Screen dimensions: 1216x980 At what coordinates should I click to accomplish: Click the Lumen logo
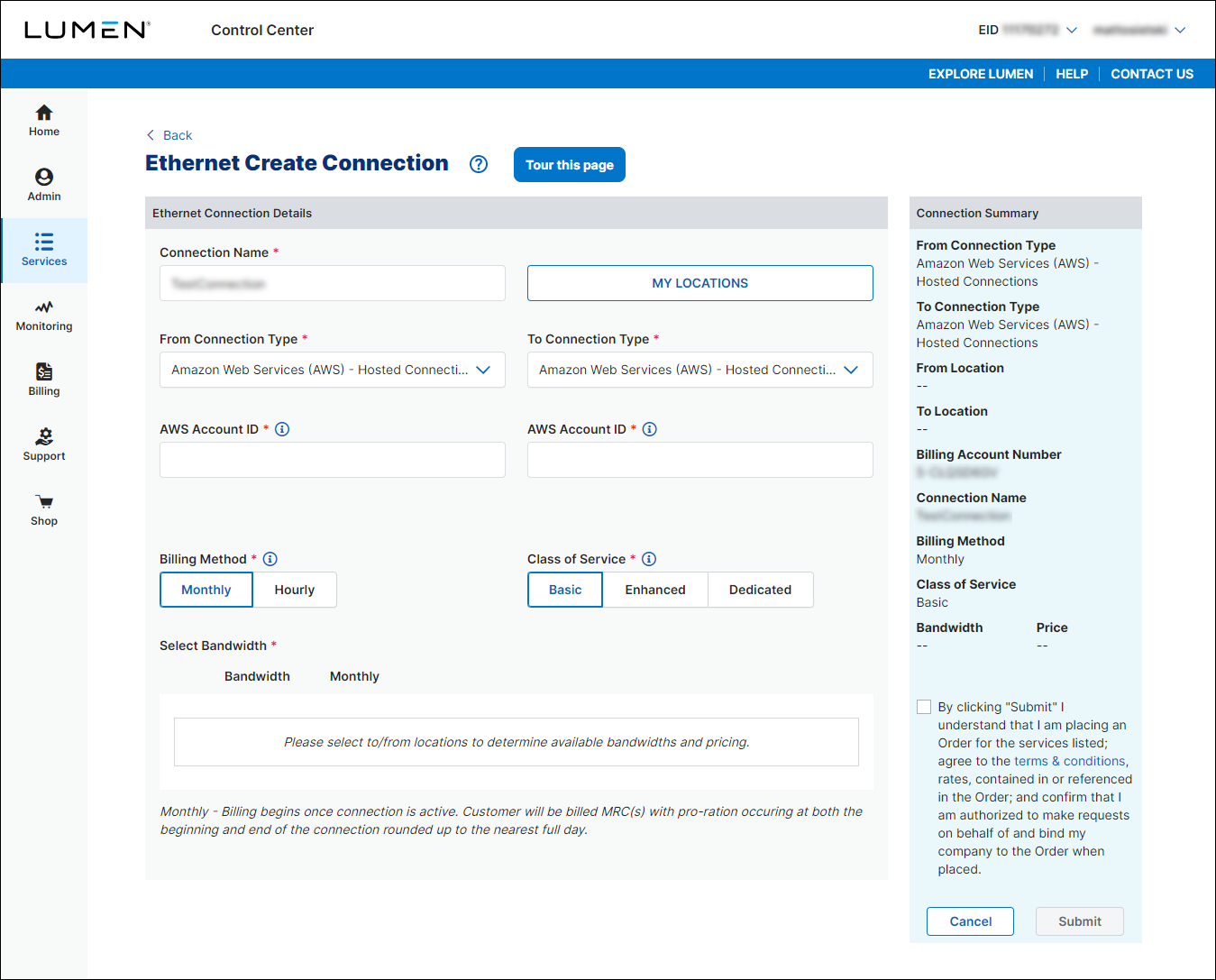[87, 30]
